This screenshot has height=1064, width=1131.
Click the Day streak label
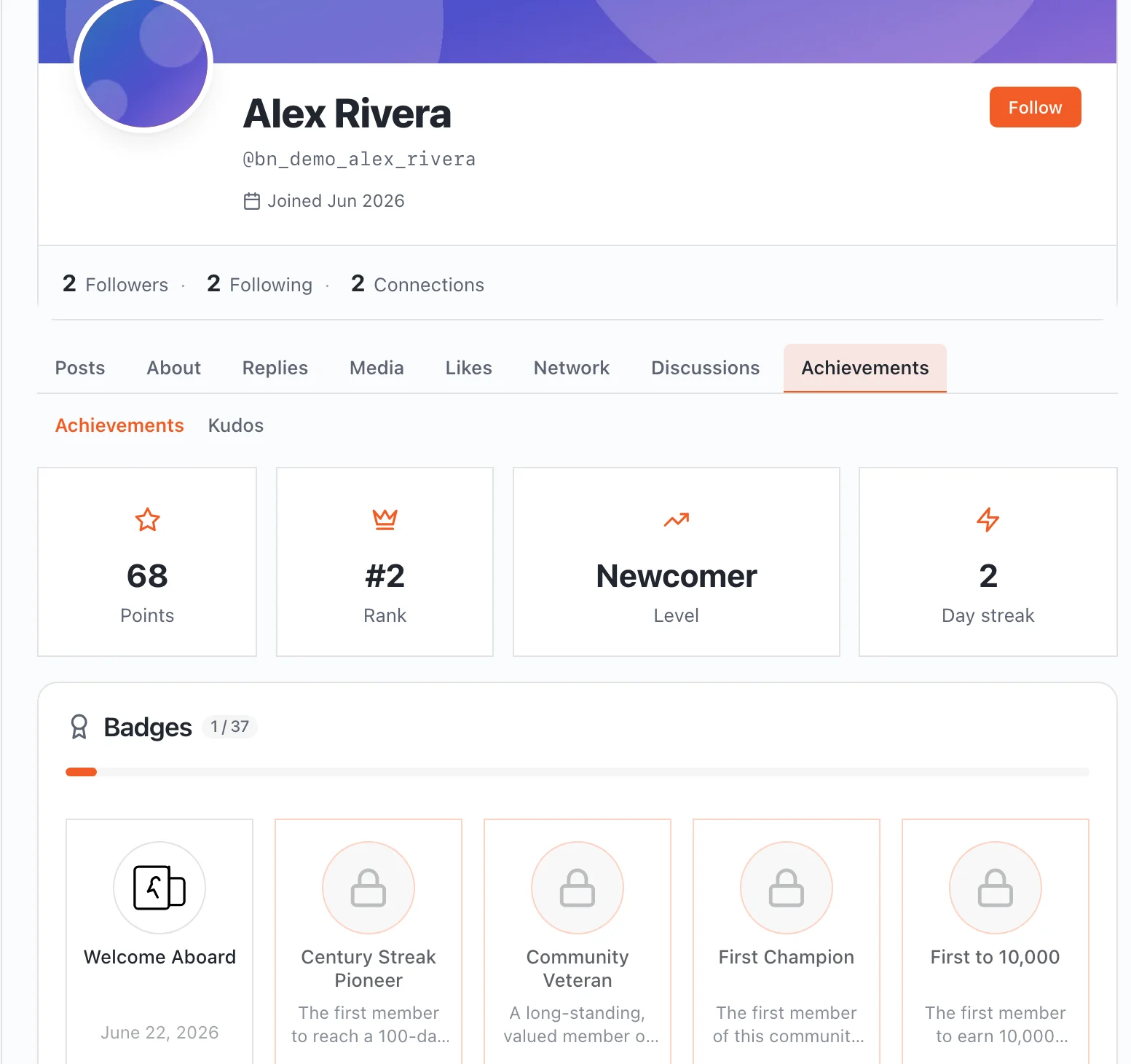pos(988,615)
